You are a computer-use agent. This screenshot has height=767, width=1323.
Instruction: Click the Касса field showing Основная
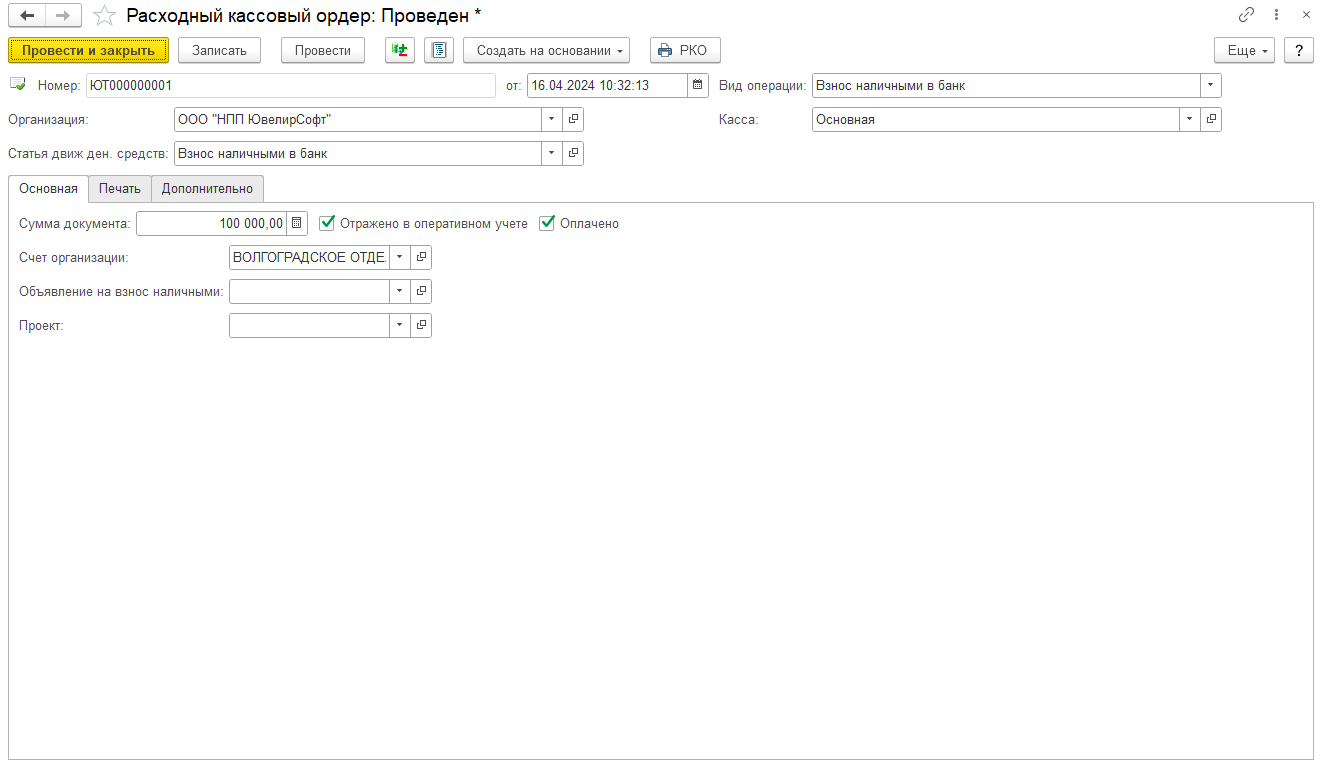(x=996, y=119)
